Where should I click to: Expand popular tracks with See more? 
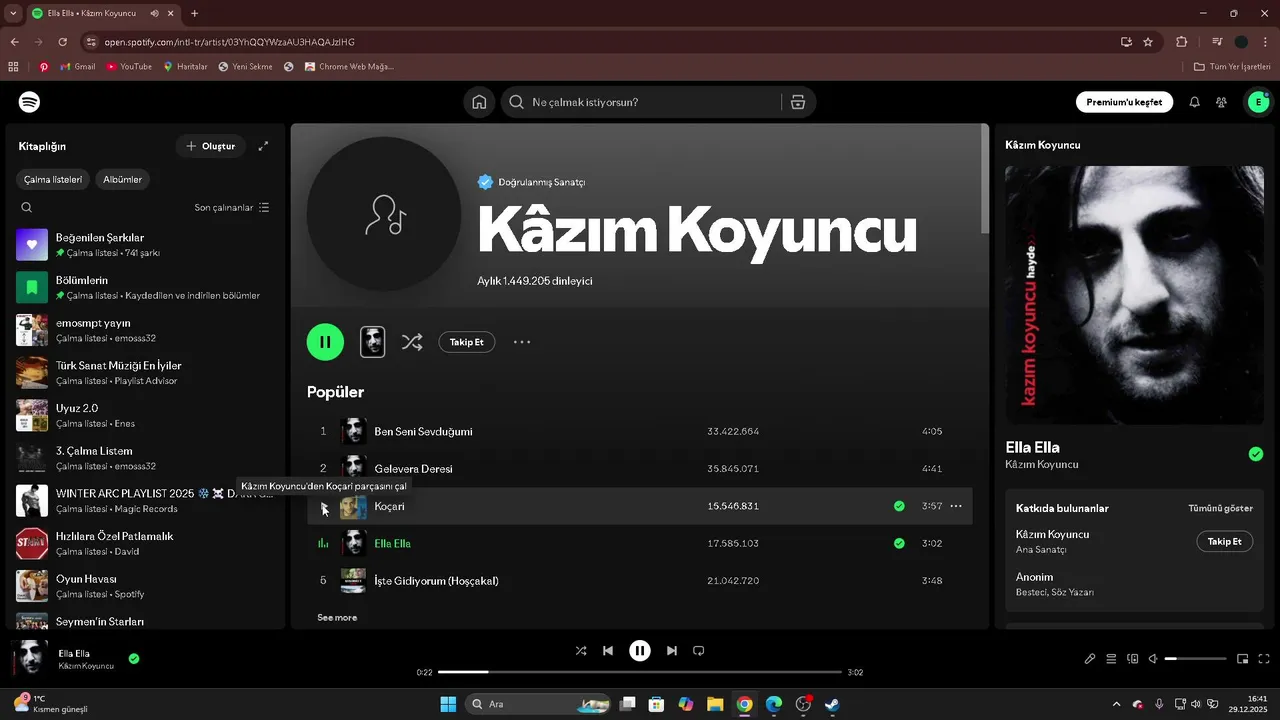(337, 618)
